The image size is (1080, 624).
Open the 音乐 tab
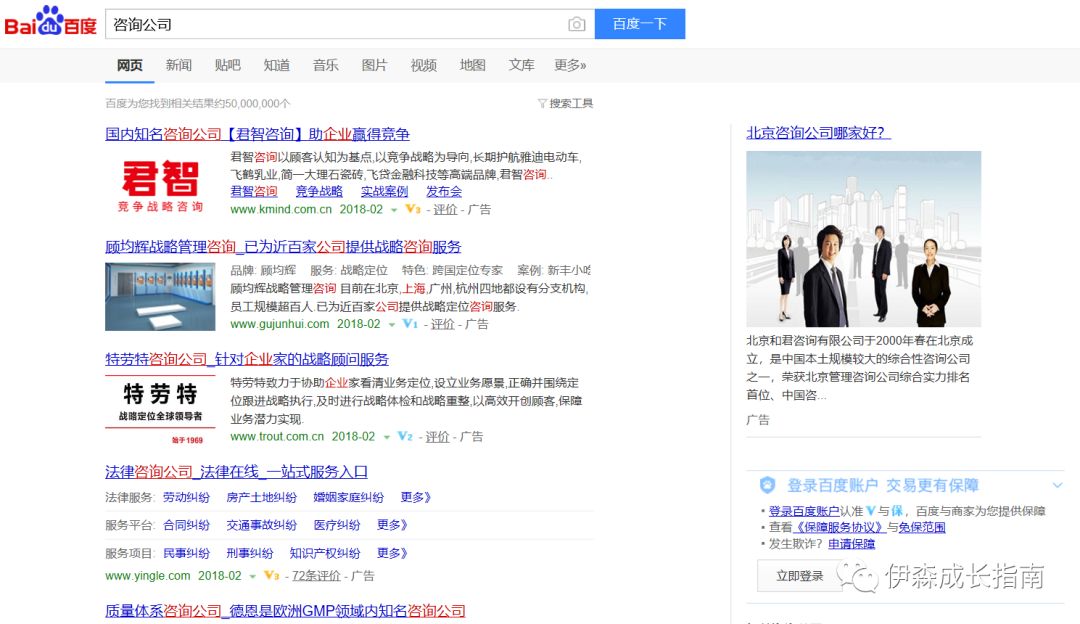[x=325, y=65]
